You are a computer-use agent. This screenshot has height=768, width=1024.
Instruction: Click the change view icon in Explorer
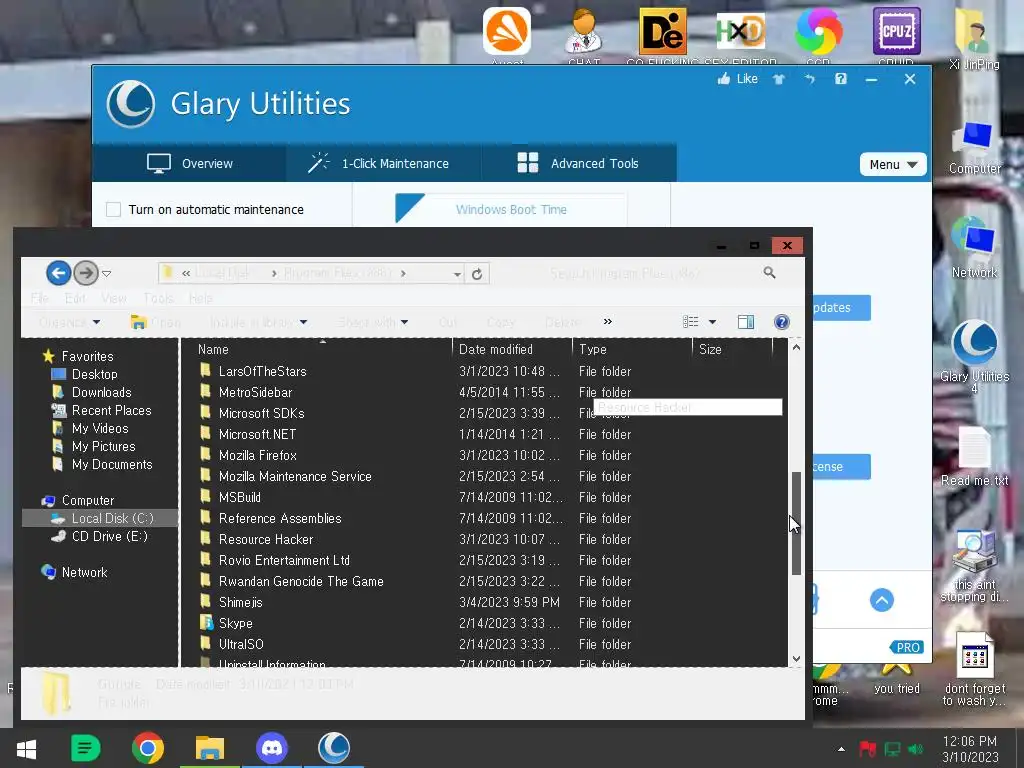[x=690, y=321]
